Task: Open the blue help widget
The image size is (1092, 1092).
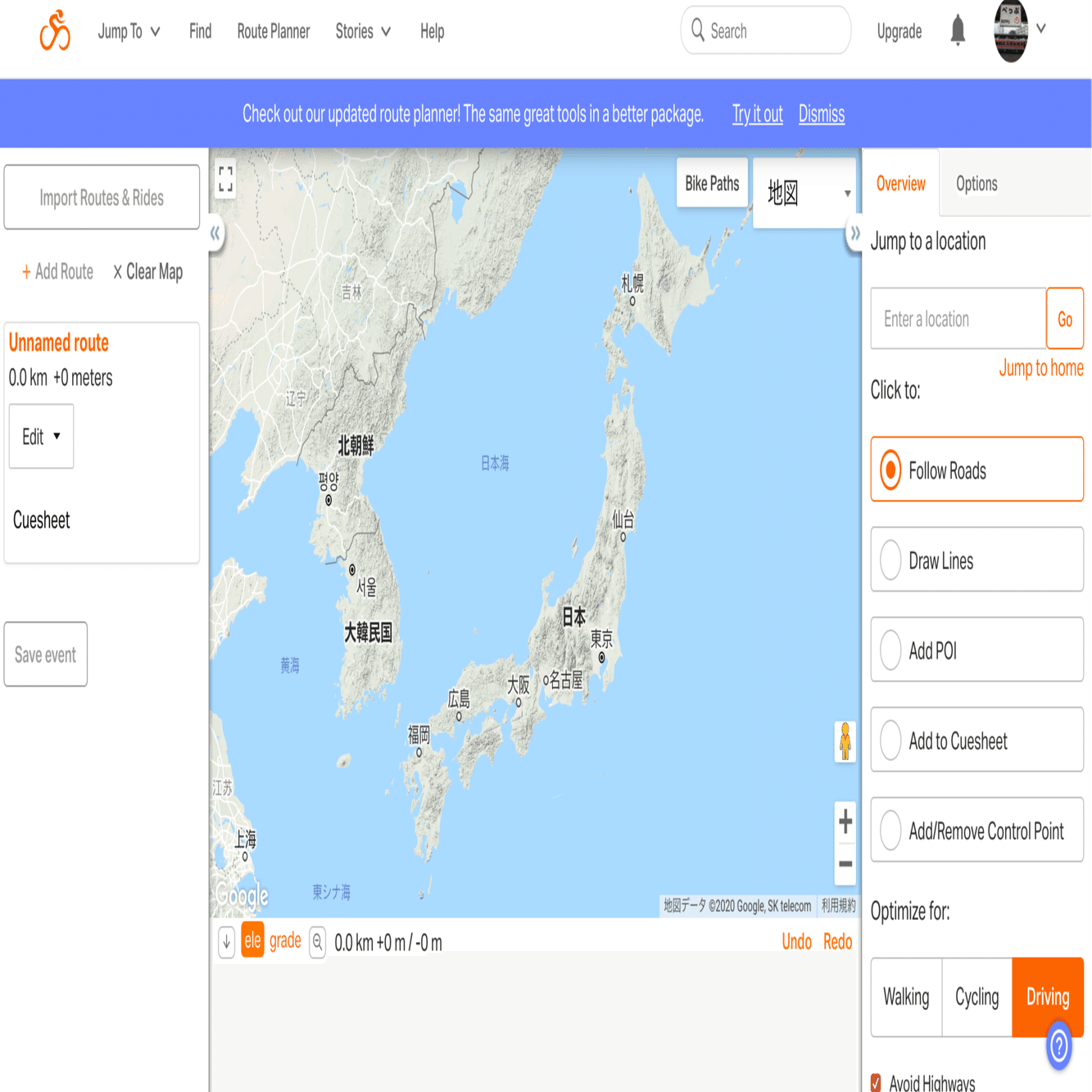Action: pos(1059,1045)
